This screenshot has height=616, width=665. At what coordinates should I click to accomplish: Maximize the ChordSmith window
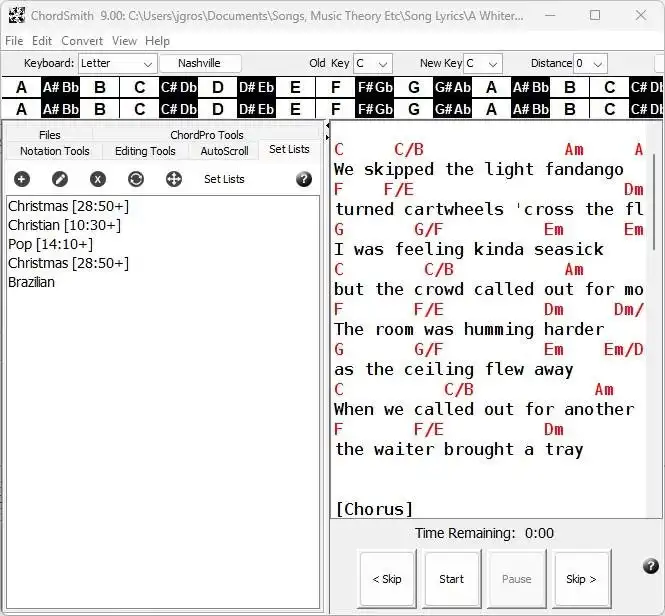(595, 16)
